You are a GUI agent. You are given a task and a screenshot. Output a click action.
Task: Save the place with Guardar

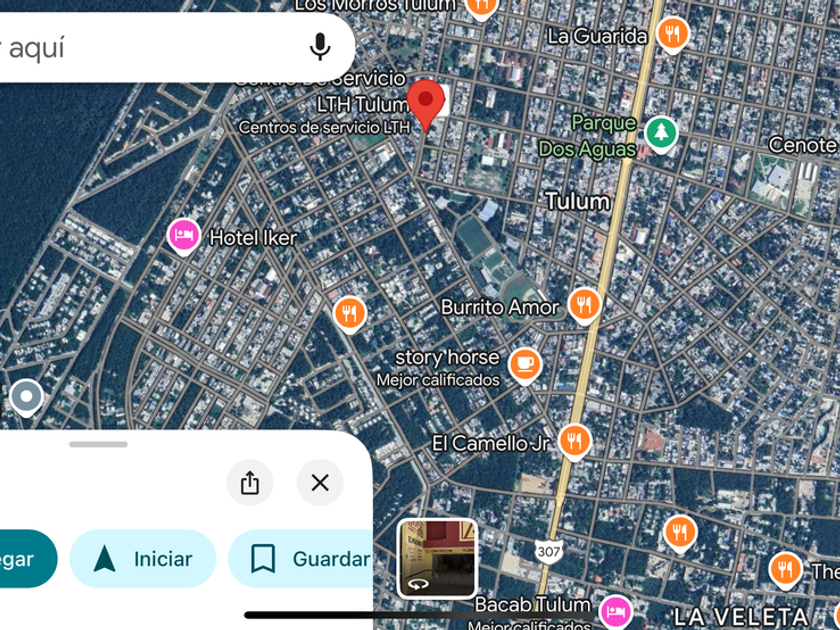[301, 559]
